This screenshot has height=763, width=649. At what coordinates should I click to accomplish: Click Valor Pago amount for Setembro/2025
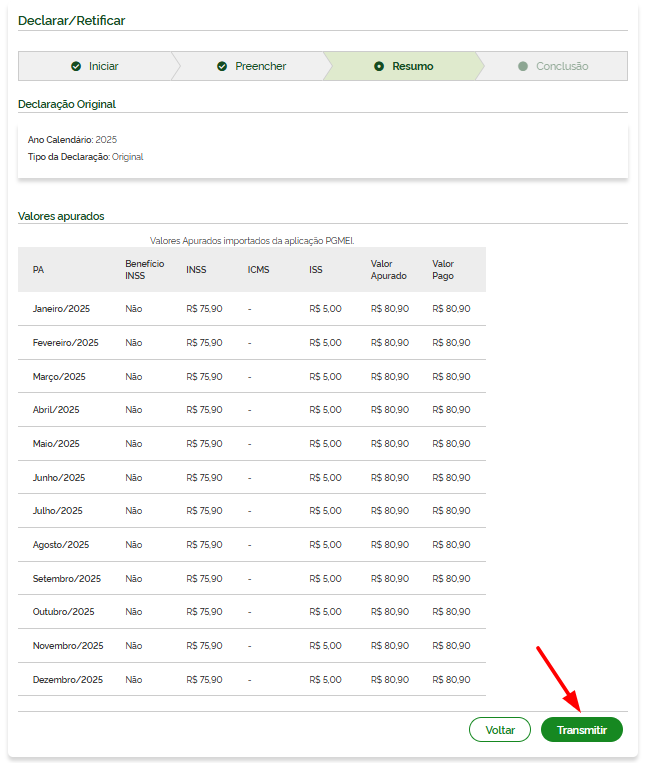click(451, 579)
